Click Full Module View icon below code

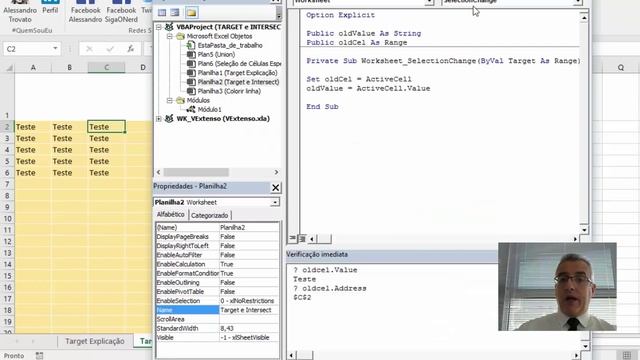point(302,238)
